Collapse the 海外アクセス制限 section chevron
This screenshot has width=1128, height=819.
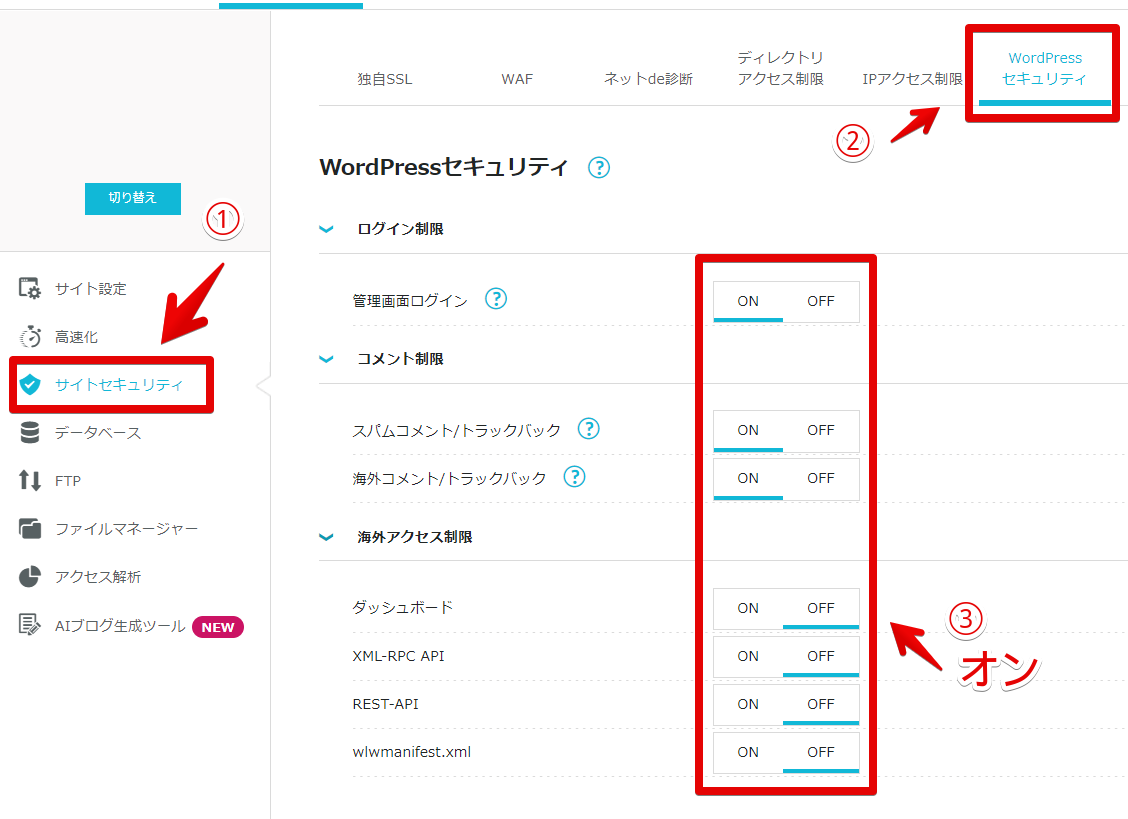point(327,538)
